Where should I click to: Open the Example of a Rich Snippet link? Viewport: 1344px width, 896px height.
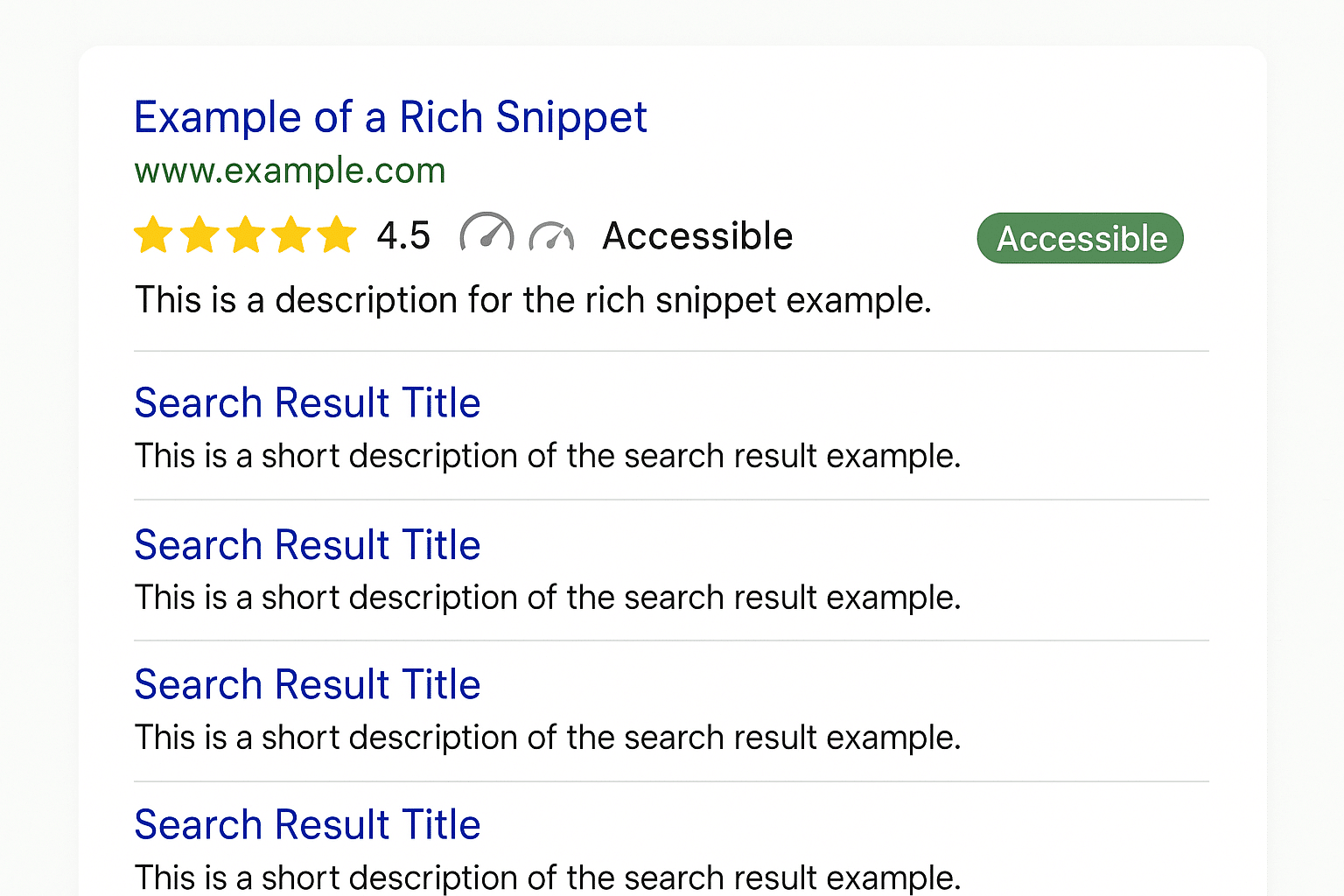point(390,118)
